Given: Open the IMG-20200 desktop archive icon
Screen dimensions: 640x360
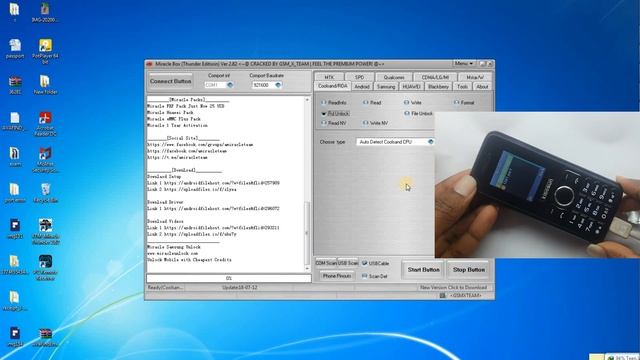Looking at the screenshot, I should [x=45, y=13].
